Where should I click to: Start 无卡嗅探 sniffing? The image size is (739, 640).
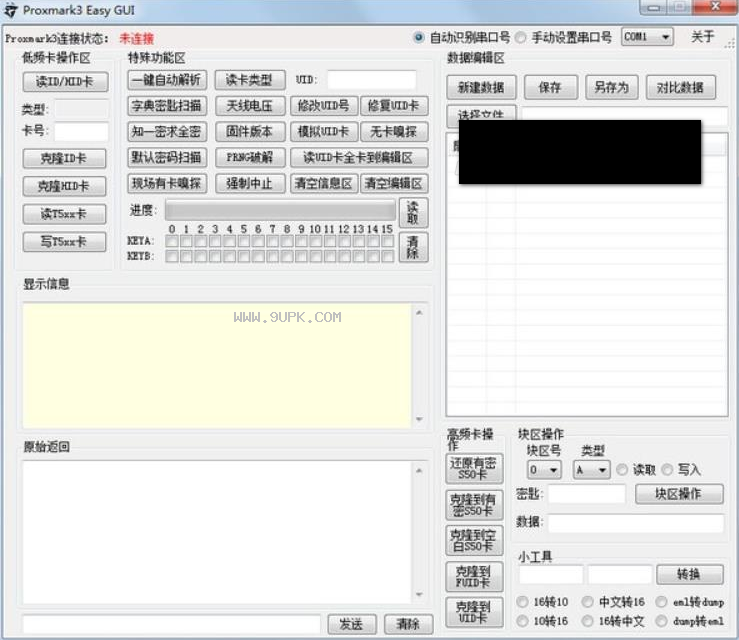394,131
